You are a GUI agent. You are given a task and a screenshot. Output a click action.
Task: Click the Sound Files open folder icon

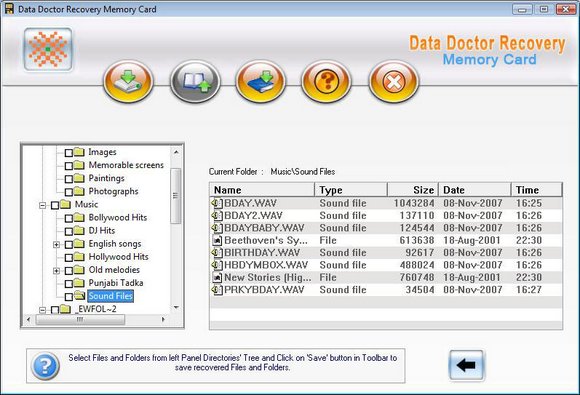79,296
